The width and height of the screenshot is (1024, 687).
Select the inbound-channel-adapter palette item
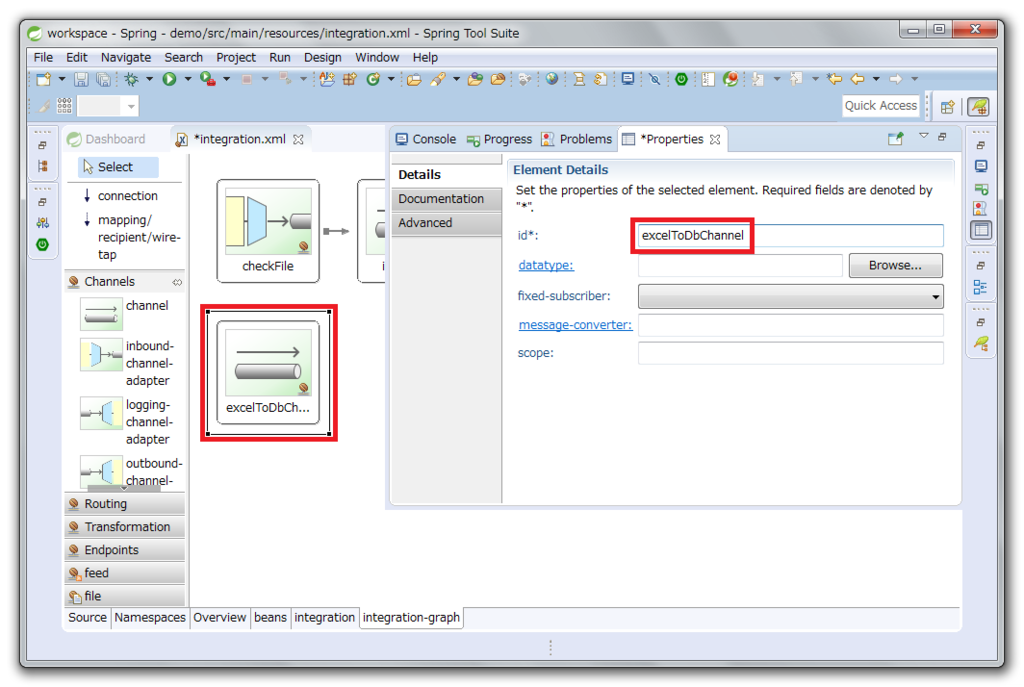point(127,363)
